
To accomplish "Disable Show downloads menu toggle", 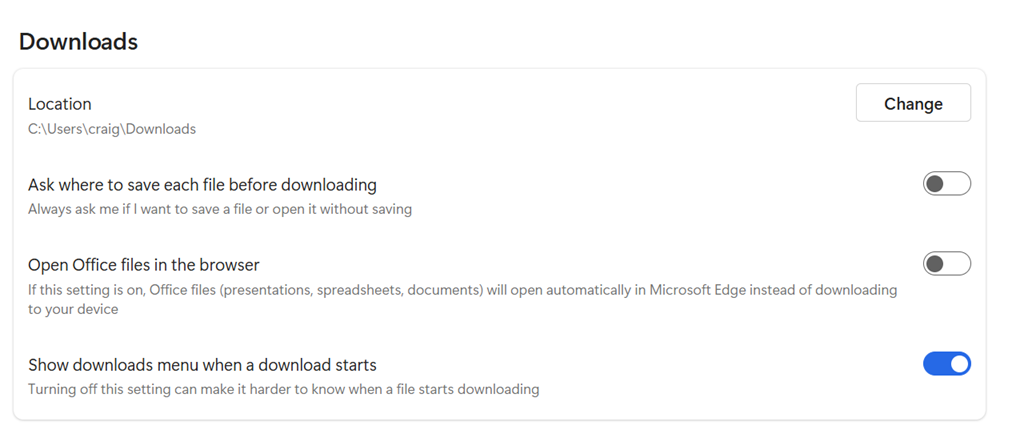I will pyautogui.click(x=946, y=364).
